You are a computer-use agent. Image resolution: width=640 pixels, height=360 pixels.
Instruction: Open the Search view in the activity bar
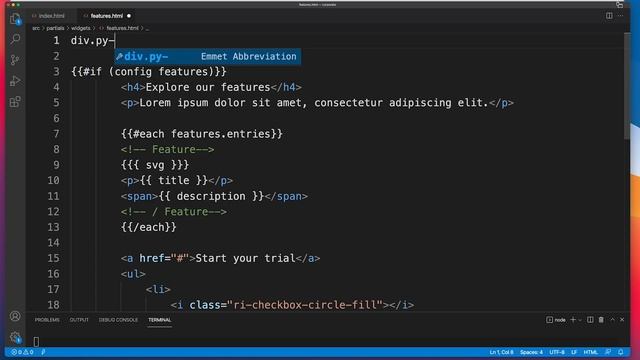(15, 39)
